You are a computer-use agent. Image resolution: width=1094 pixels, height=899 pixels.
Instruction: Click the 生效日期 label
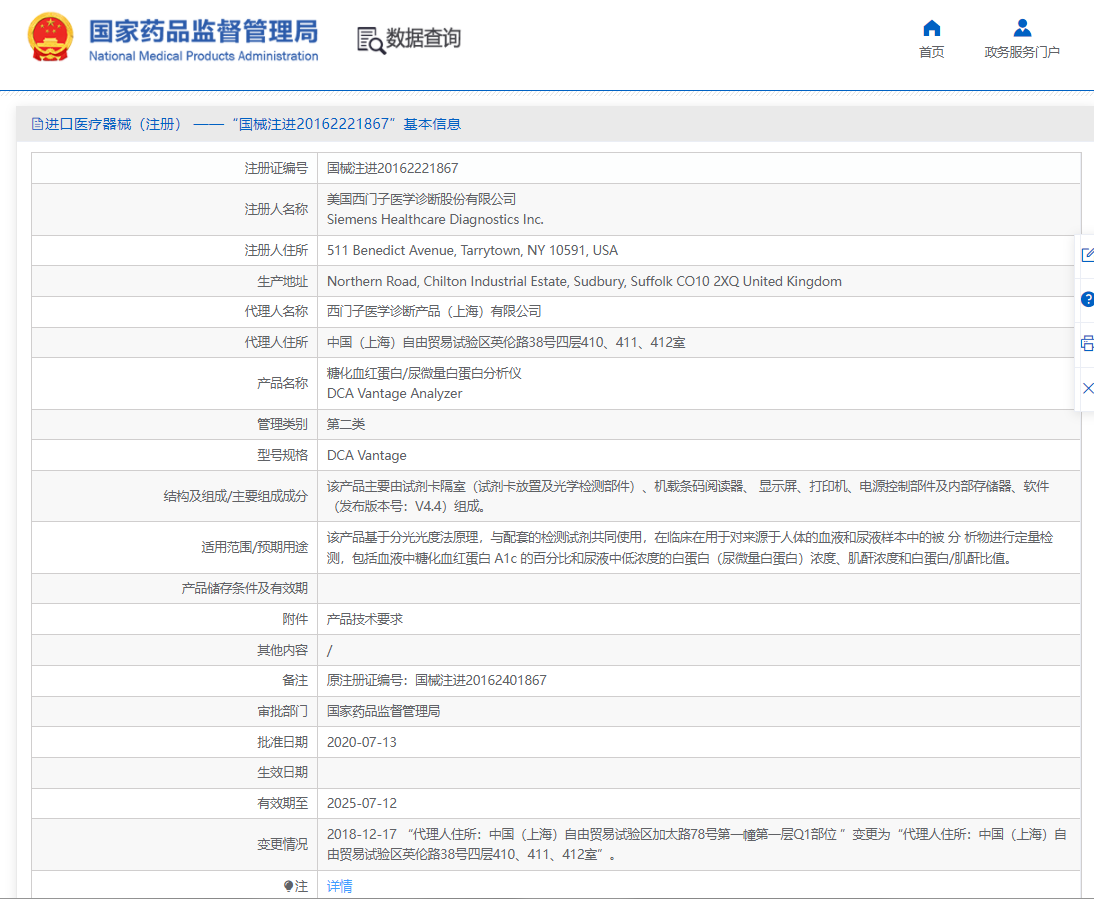(282, 773)
